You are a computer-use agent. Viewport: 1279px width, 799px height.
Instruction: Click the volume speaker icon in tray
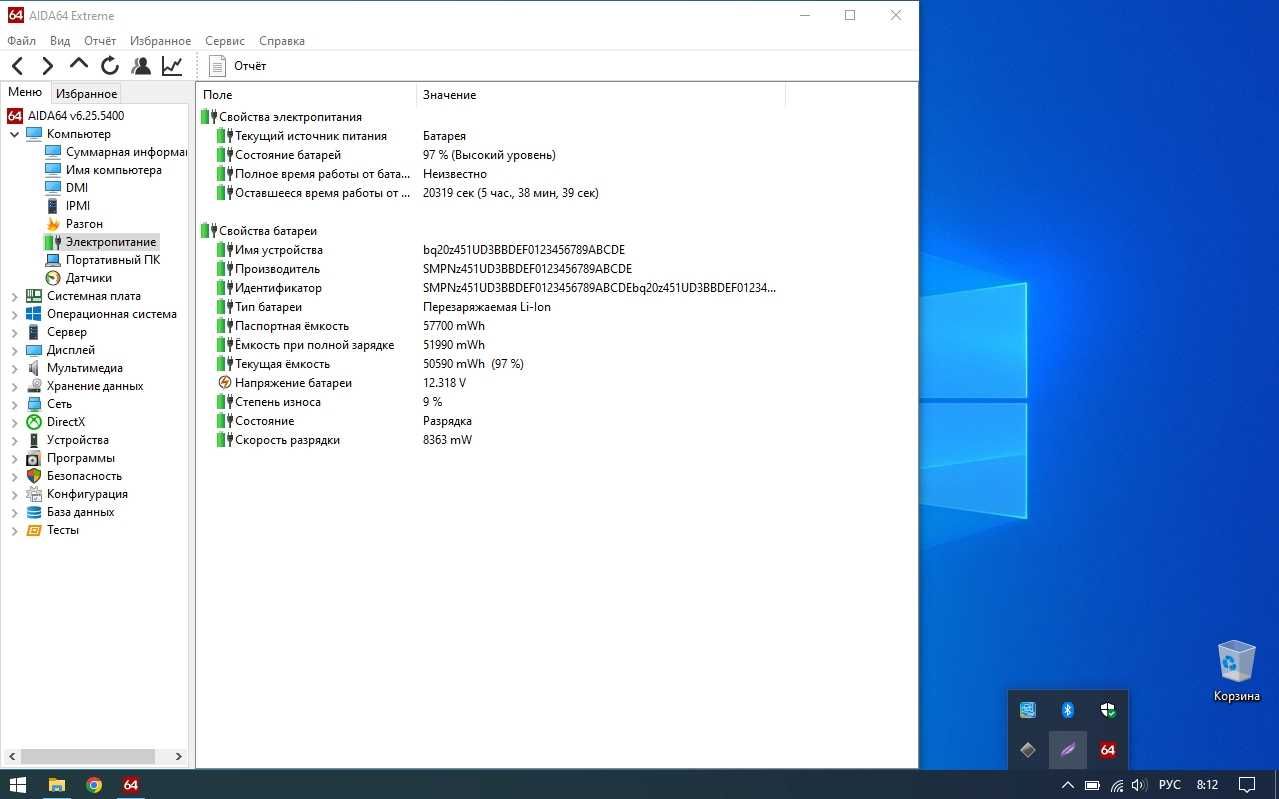click(1138, 785)
